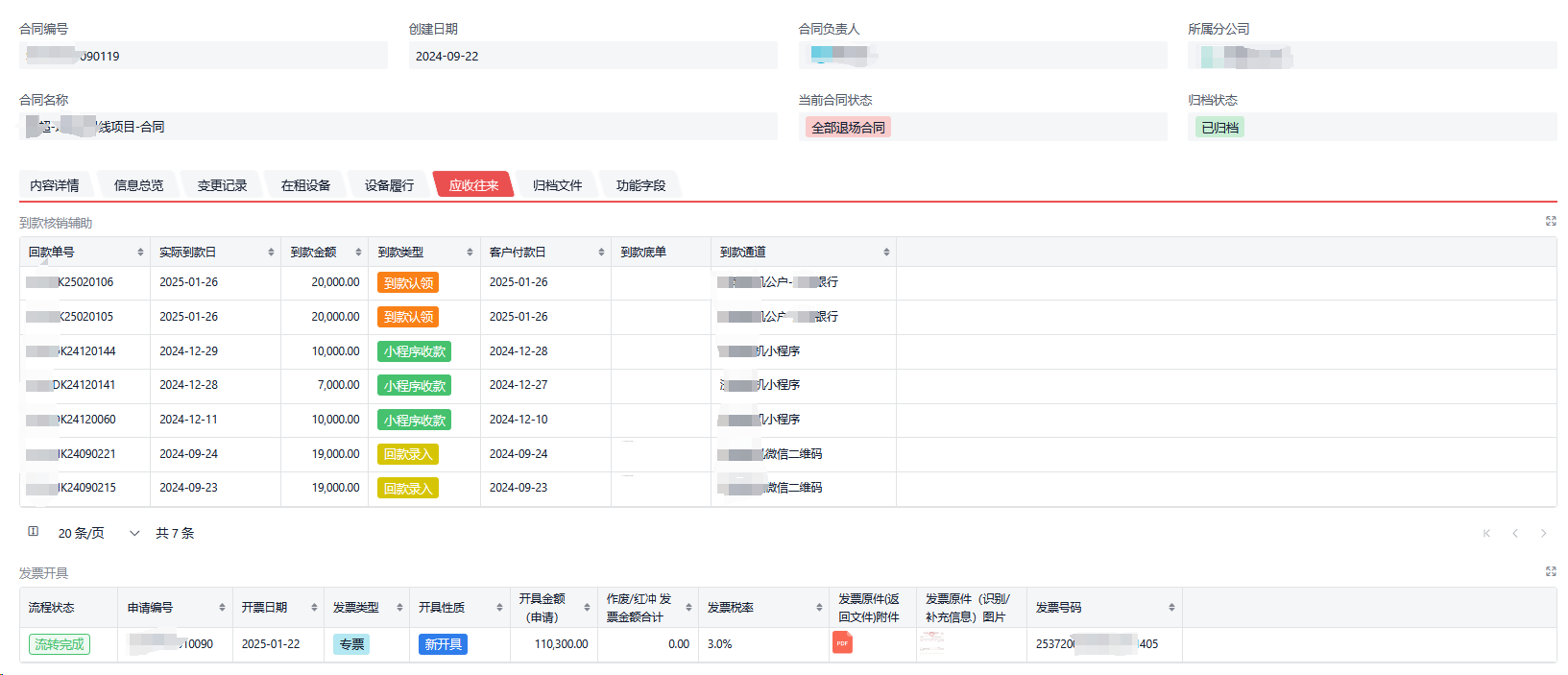
Task: Sort by 实际到款日 column arrows
Action: tap(271, 253)
